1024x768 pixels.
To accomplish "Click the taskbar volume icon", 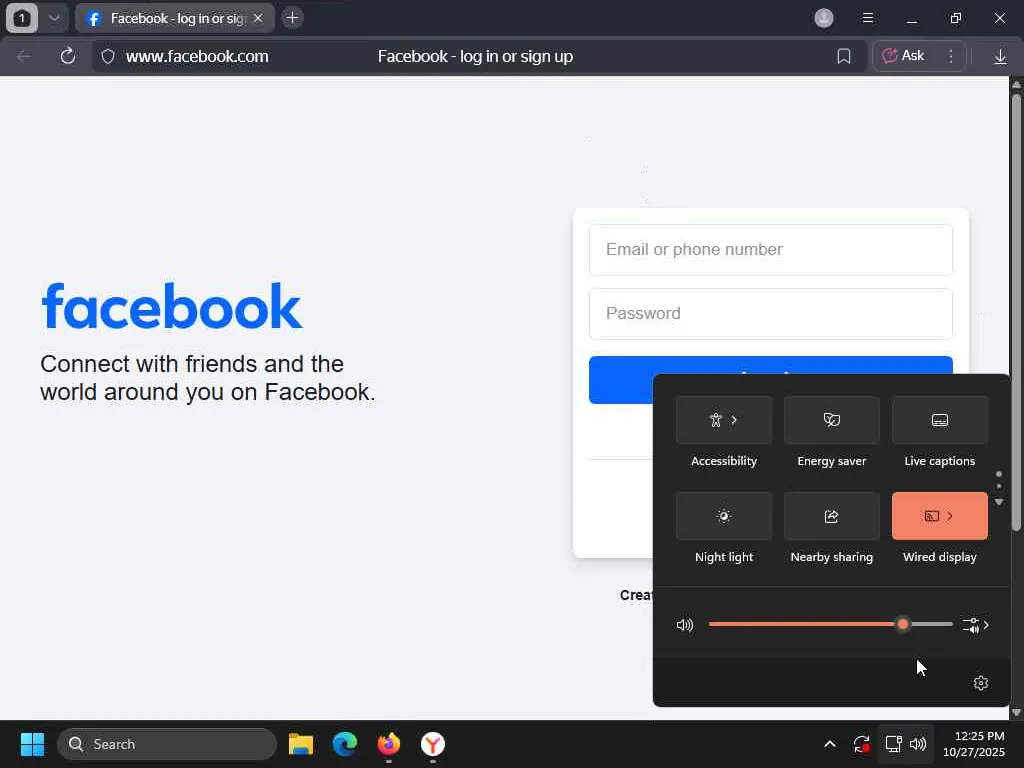I will [918, 744].
